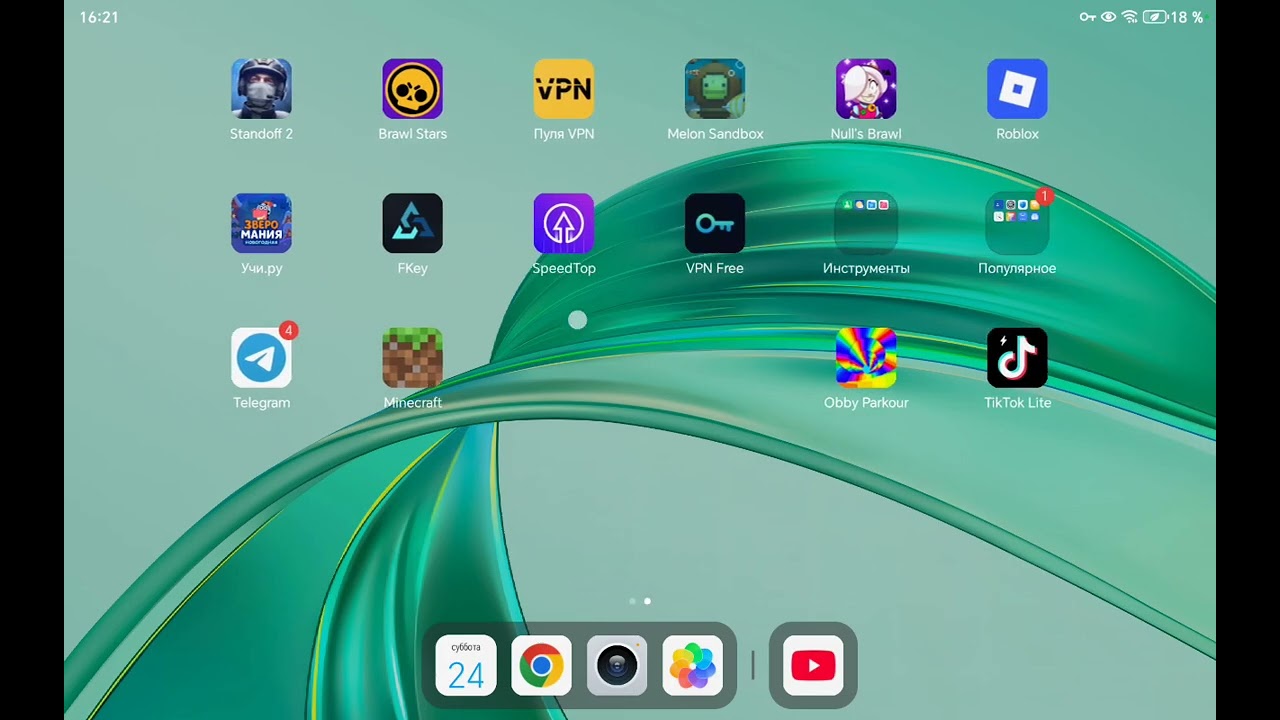
Task: Switch to the first home screen page dot
Action: click(x=632, y=601)
